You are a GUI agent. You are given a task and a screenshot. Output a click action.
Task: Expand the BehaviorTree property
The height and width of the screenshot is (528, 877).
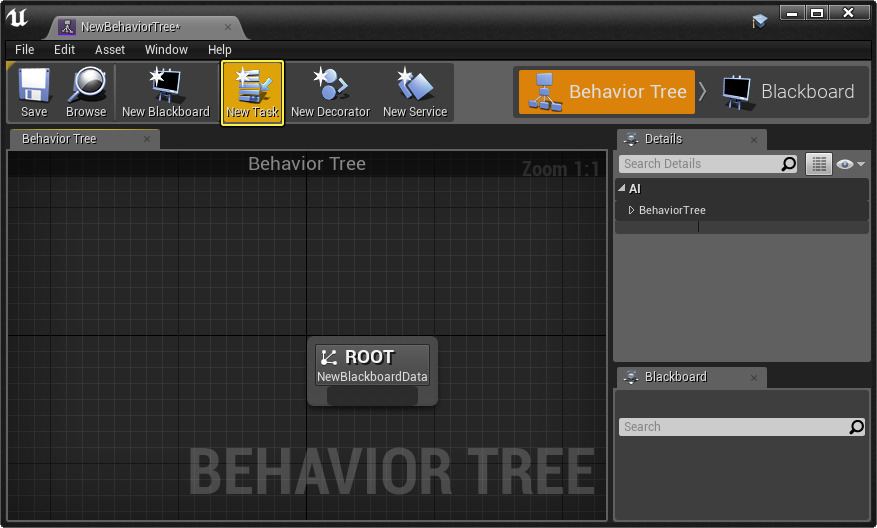(631, 210)
